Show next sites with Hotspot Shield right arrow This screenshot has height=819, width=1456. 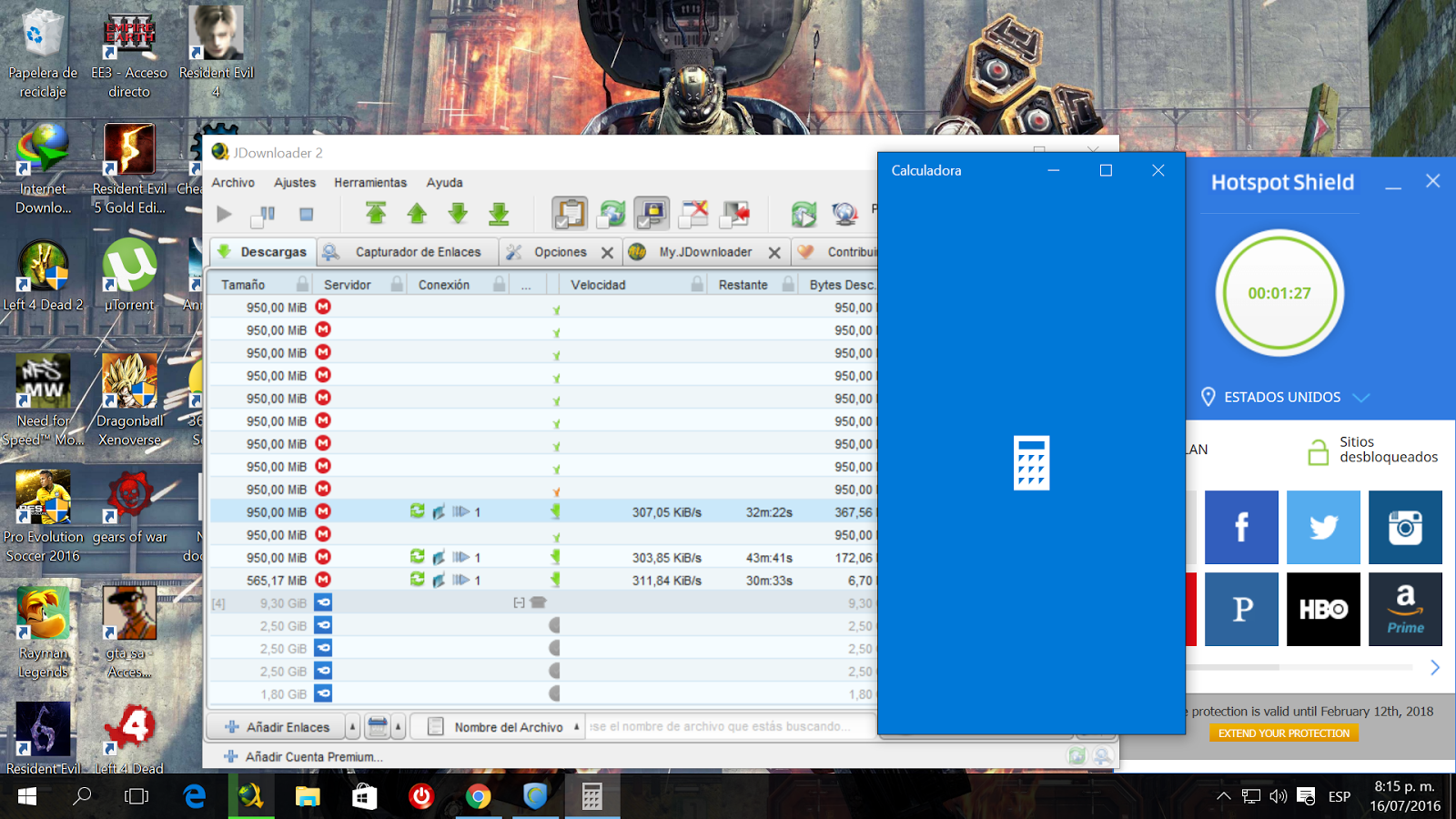coord(1435,668)
